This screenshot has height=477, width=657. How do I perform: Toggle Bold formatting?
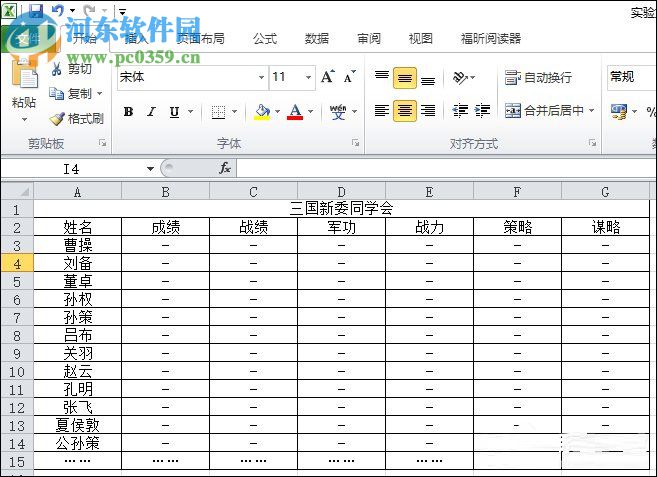[129, 112]
